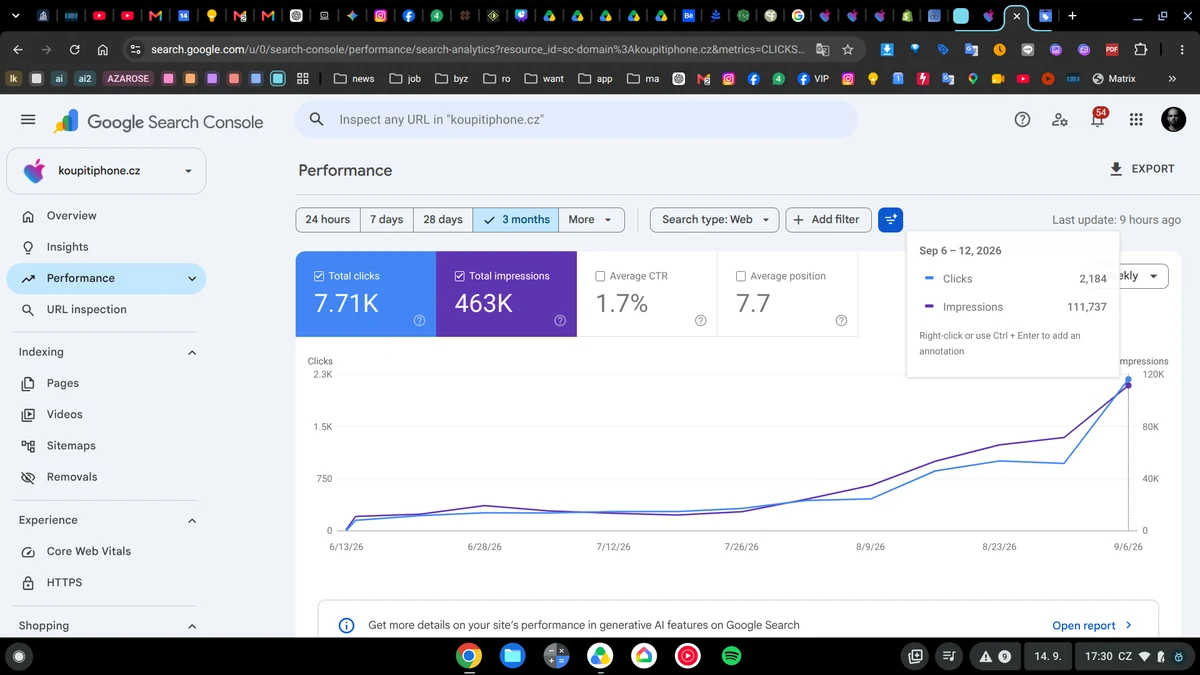The width and height of the screenshot is (1200, 675).
Task: Select the 24 hours date range
Action: coord(328,220)
